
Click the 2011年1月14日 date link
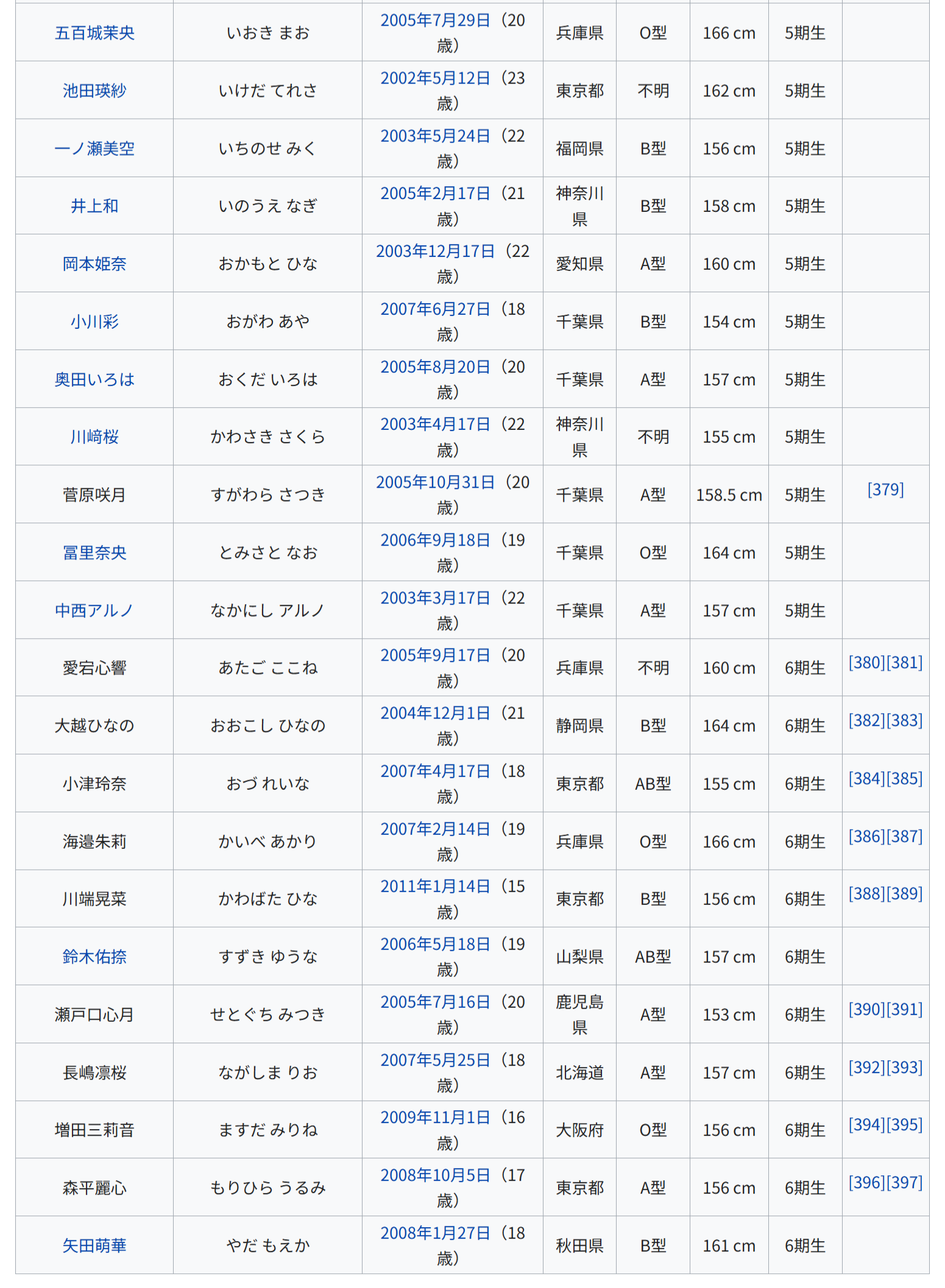435,887
